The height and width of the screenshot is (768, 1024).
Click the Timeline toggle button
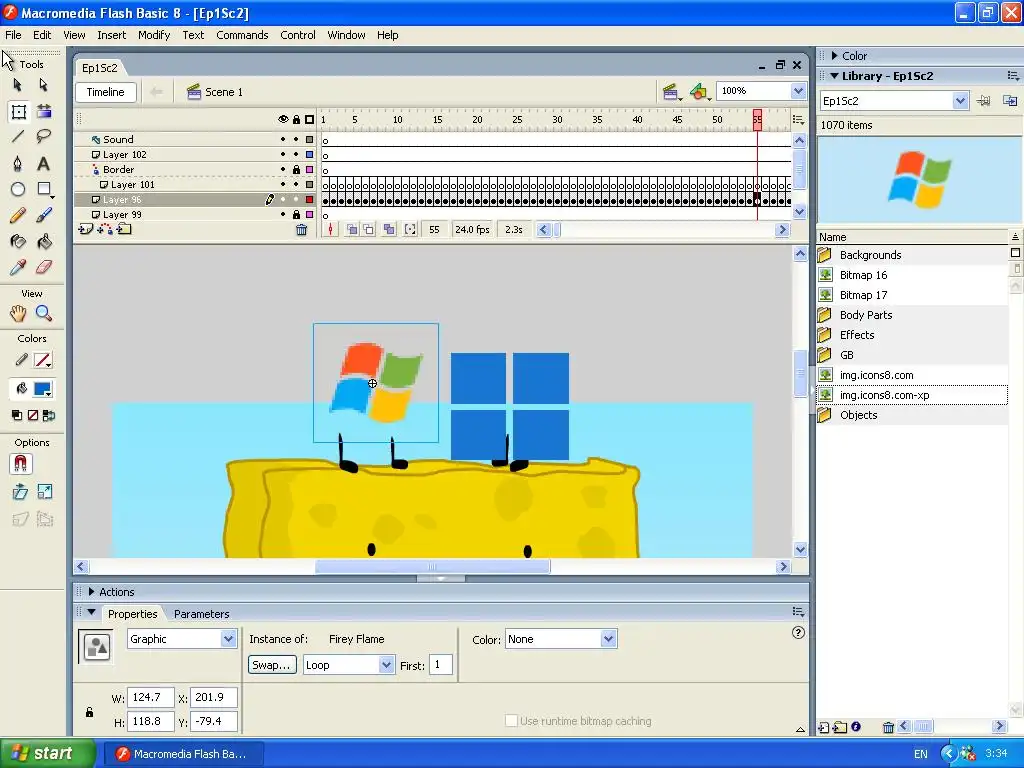(106, 92)
